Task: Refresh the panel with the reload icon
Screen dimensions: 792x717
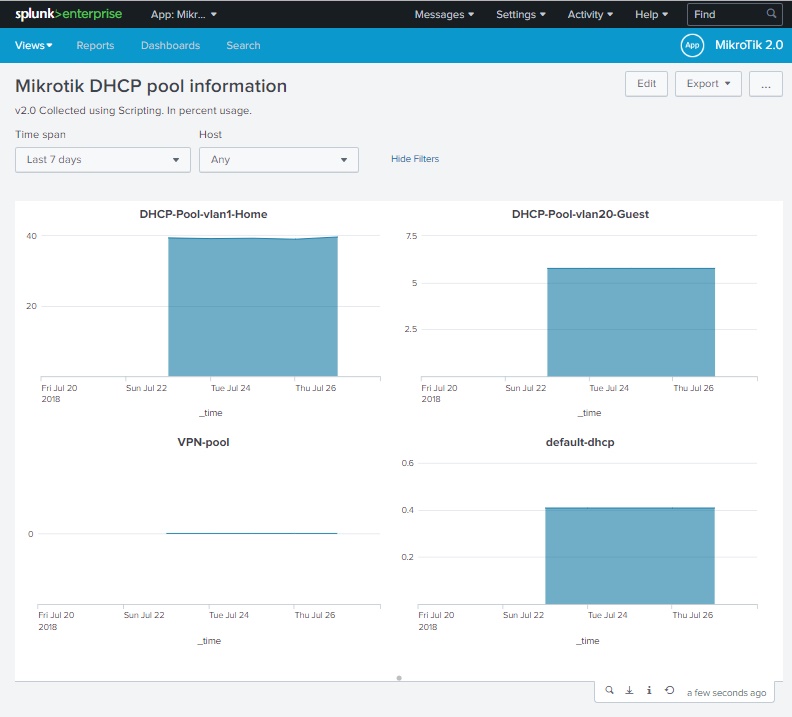Action: coord(670,690)
